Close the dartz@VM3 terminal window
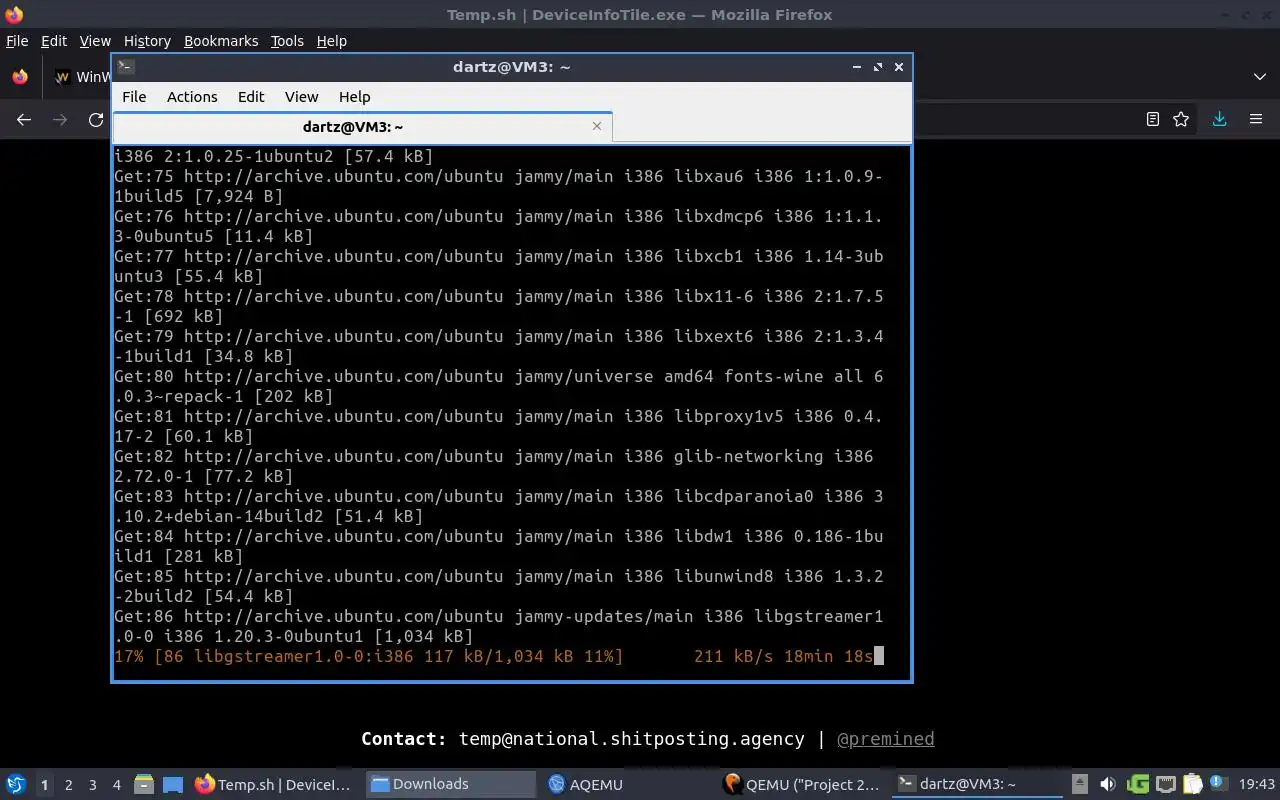Screen dimensions: 1280x800 [x=899, y=67]
